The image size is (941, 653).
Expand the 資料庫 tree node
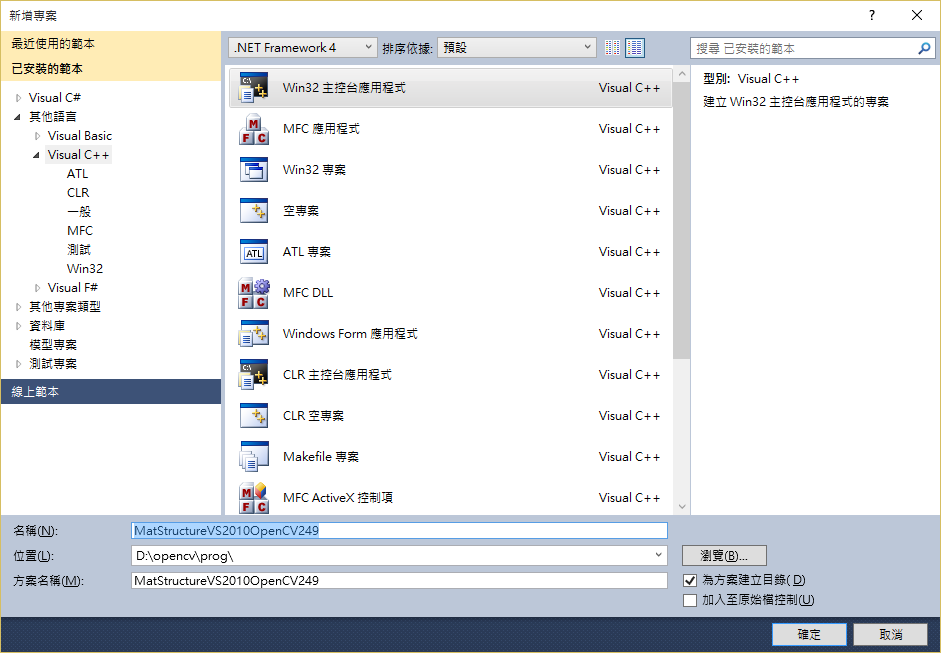click(19, 326)
